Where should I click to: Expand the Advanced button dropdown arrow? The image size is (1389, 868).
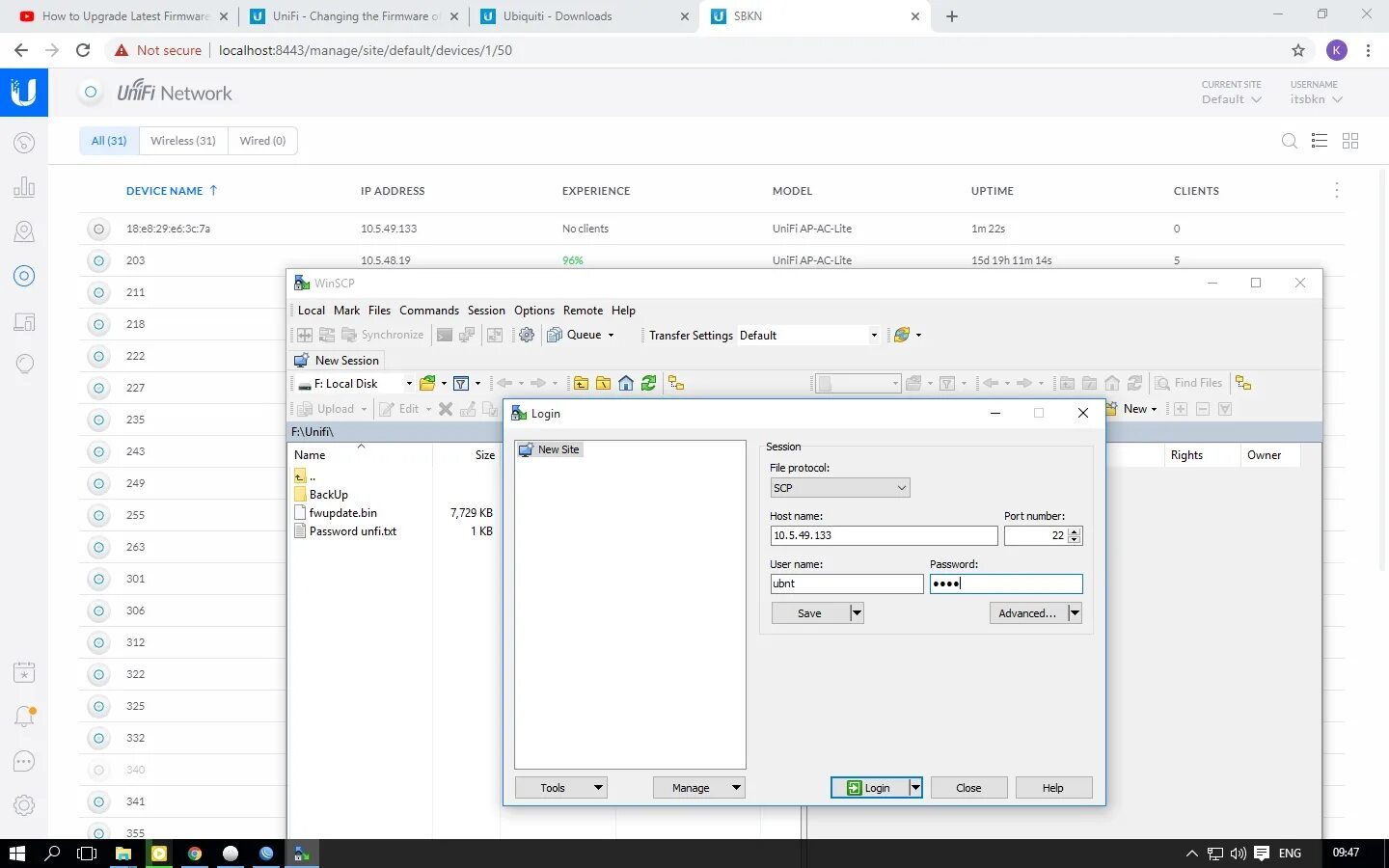pyautogui.click(x=1075, y=613)
